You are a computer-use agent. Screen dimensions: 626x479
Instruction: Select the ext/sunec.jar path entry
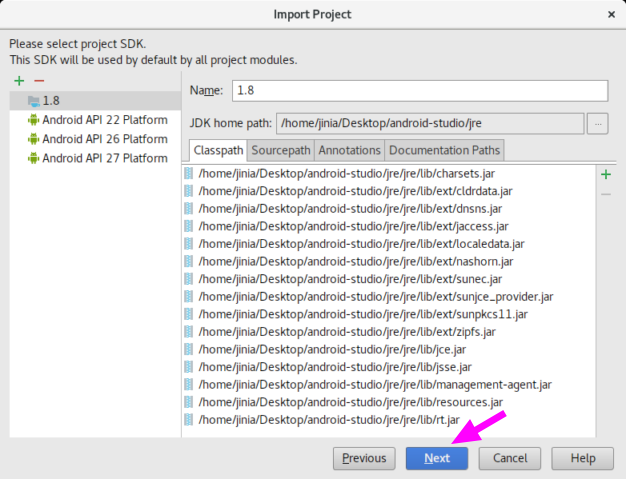pyautogui.click(x=389, y=279)
